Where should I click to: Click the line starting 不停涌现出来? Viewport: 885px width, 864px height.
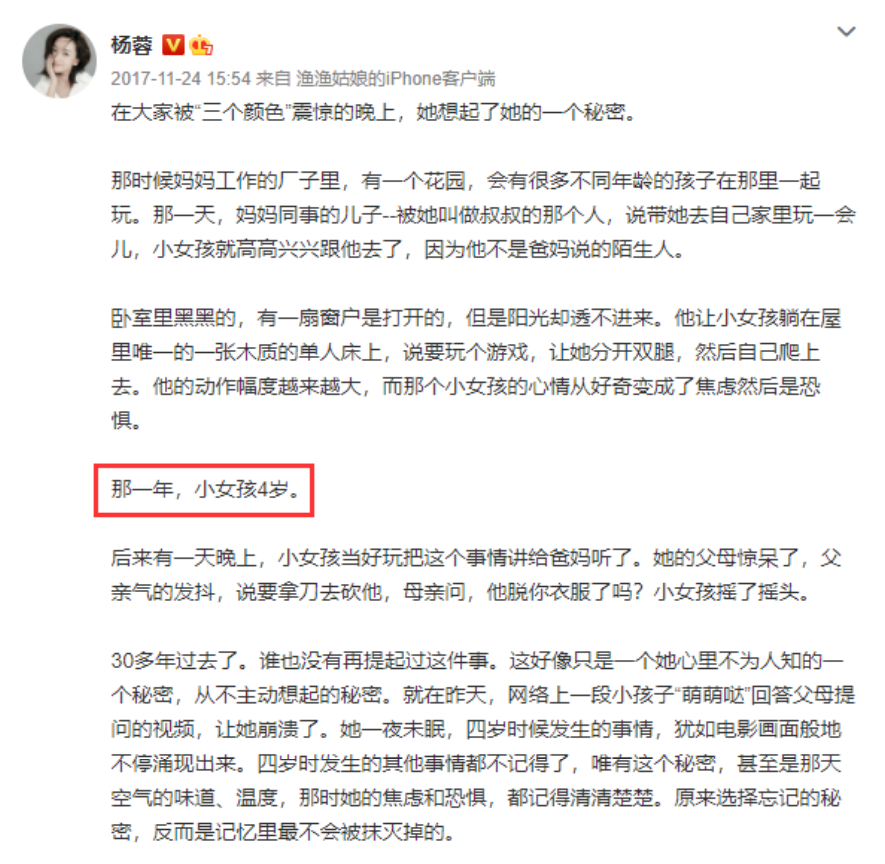(x=476, y=764)
